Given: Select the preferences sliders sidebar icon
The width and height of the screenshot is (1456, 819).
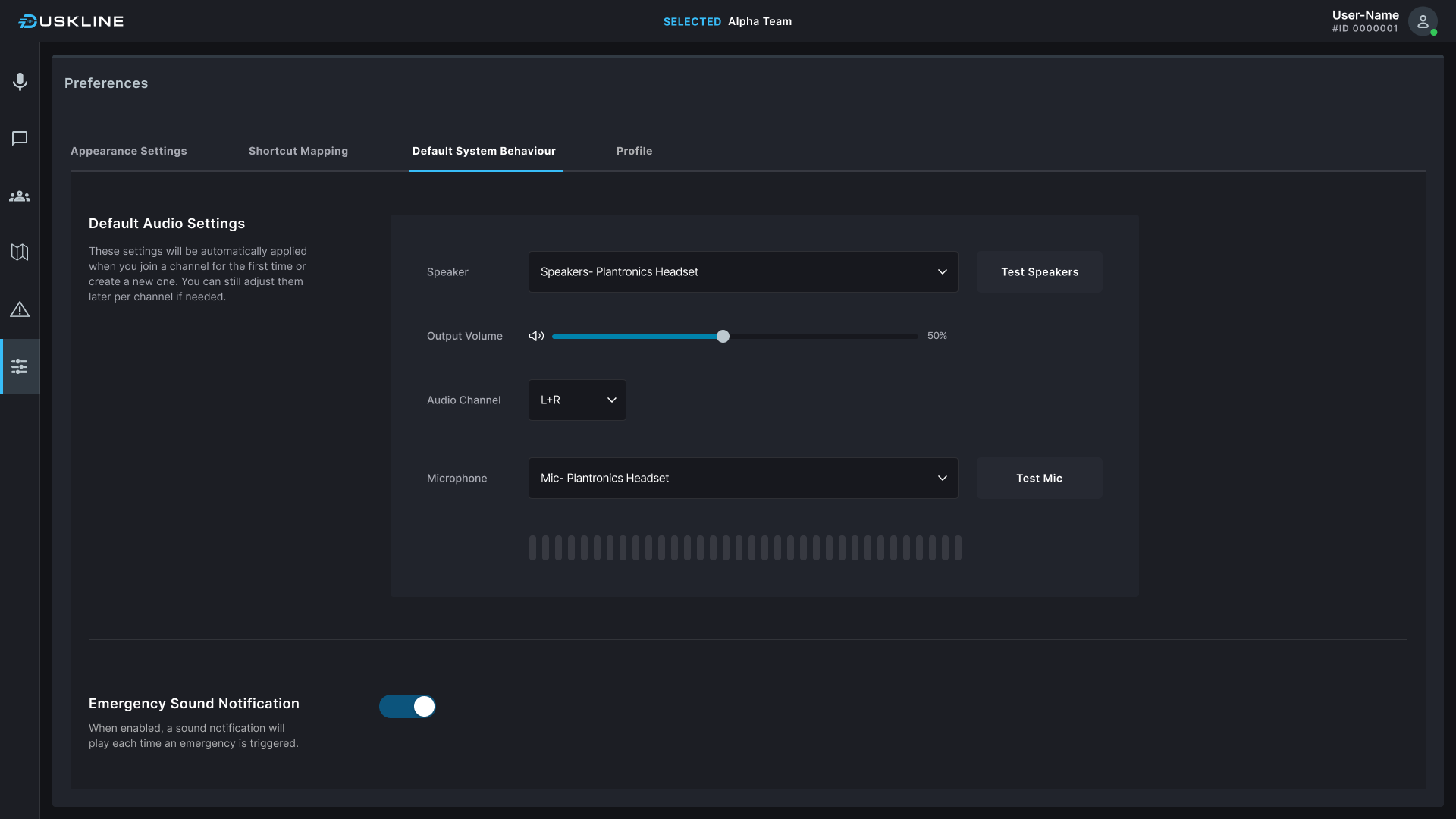Looking at the screenshot, I should tap(20, 367).
